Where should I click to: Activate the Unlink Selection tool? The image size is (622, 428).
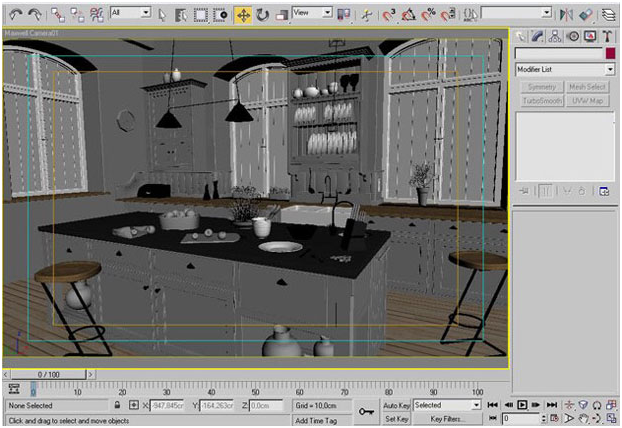(77, 15)
